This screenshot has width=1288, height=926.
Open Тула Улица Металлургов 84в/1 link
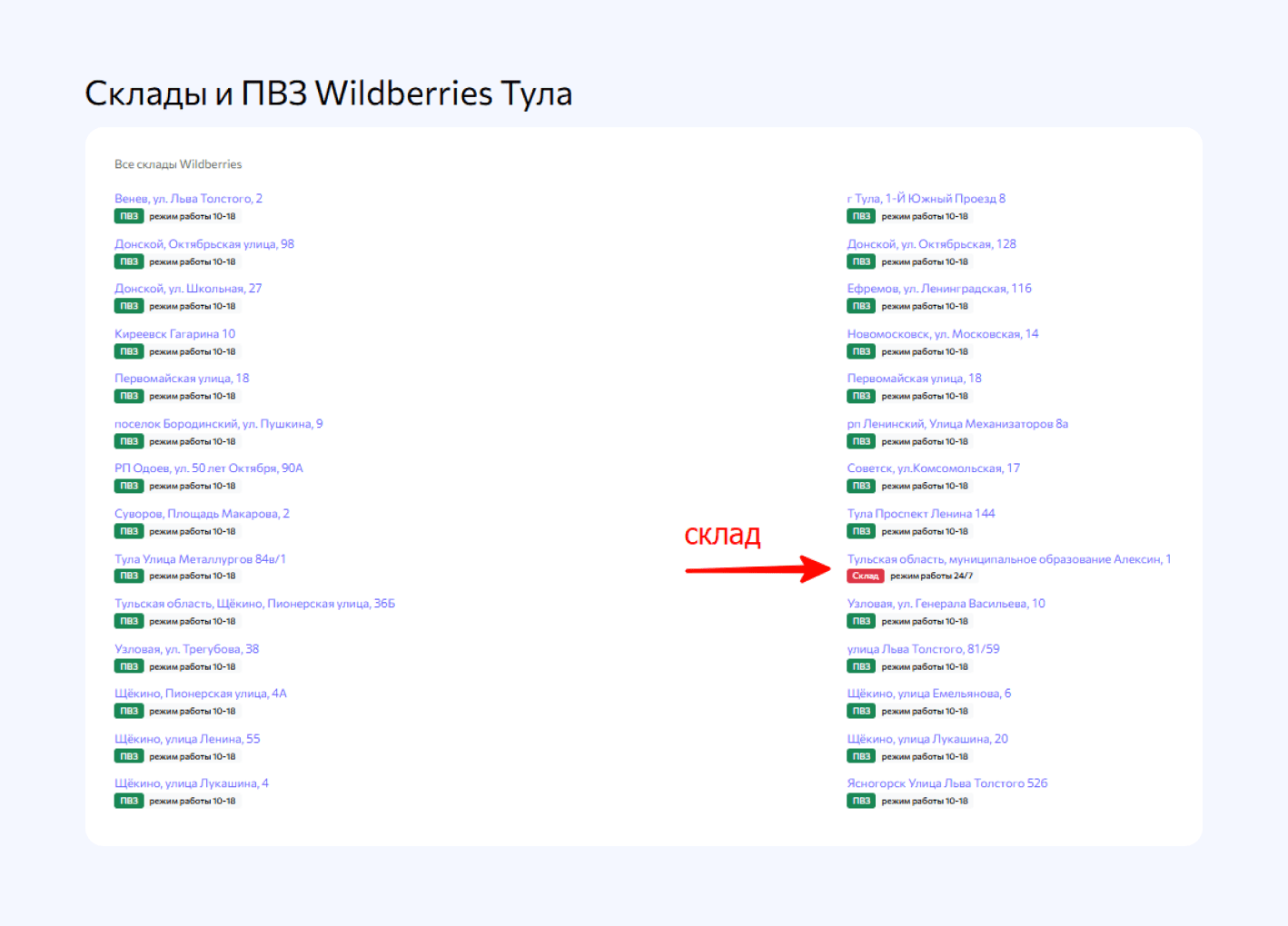200,559
